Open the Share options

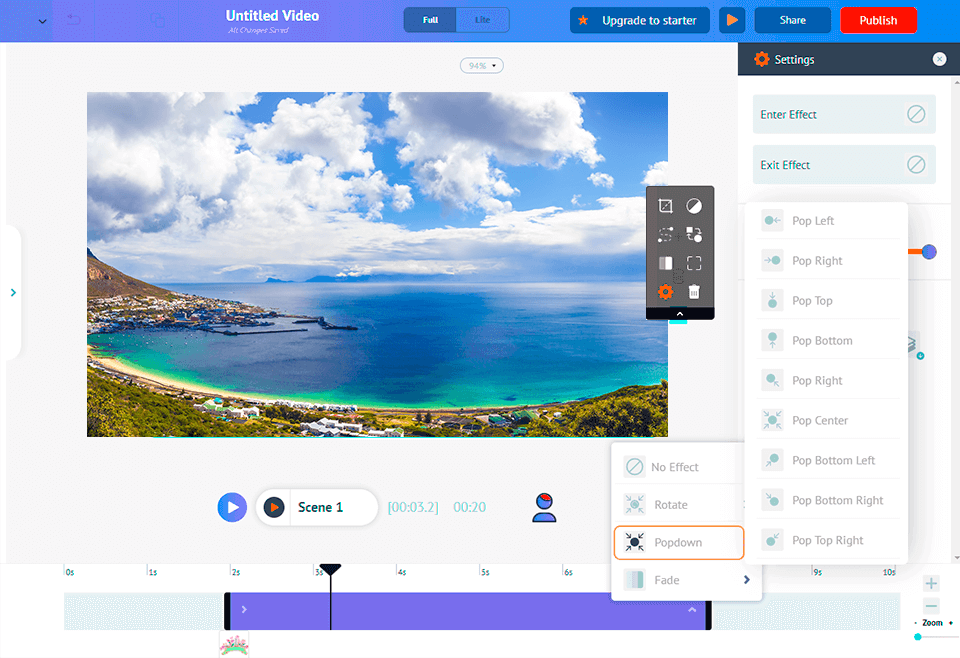[792, 19]
